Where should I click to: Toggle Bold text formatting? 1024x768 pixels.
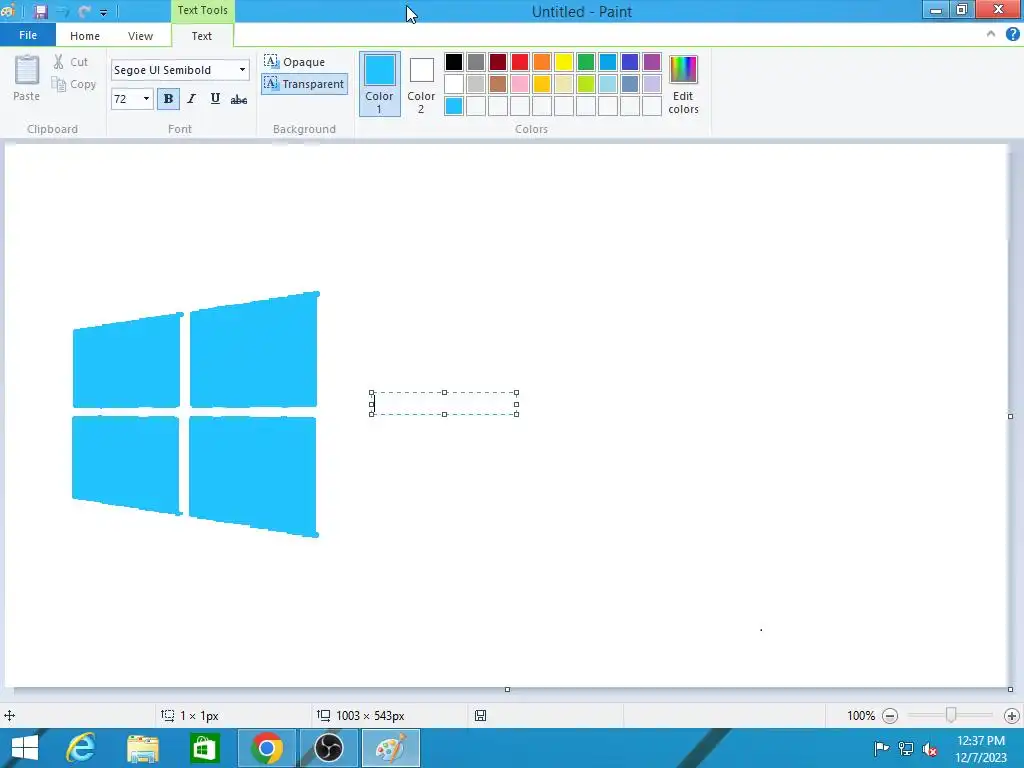[168, 99]
